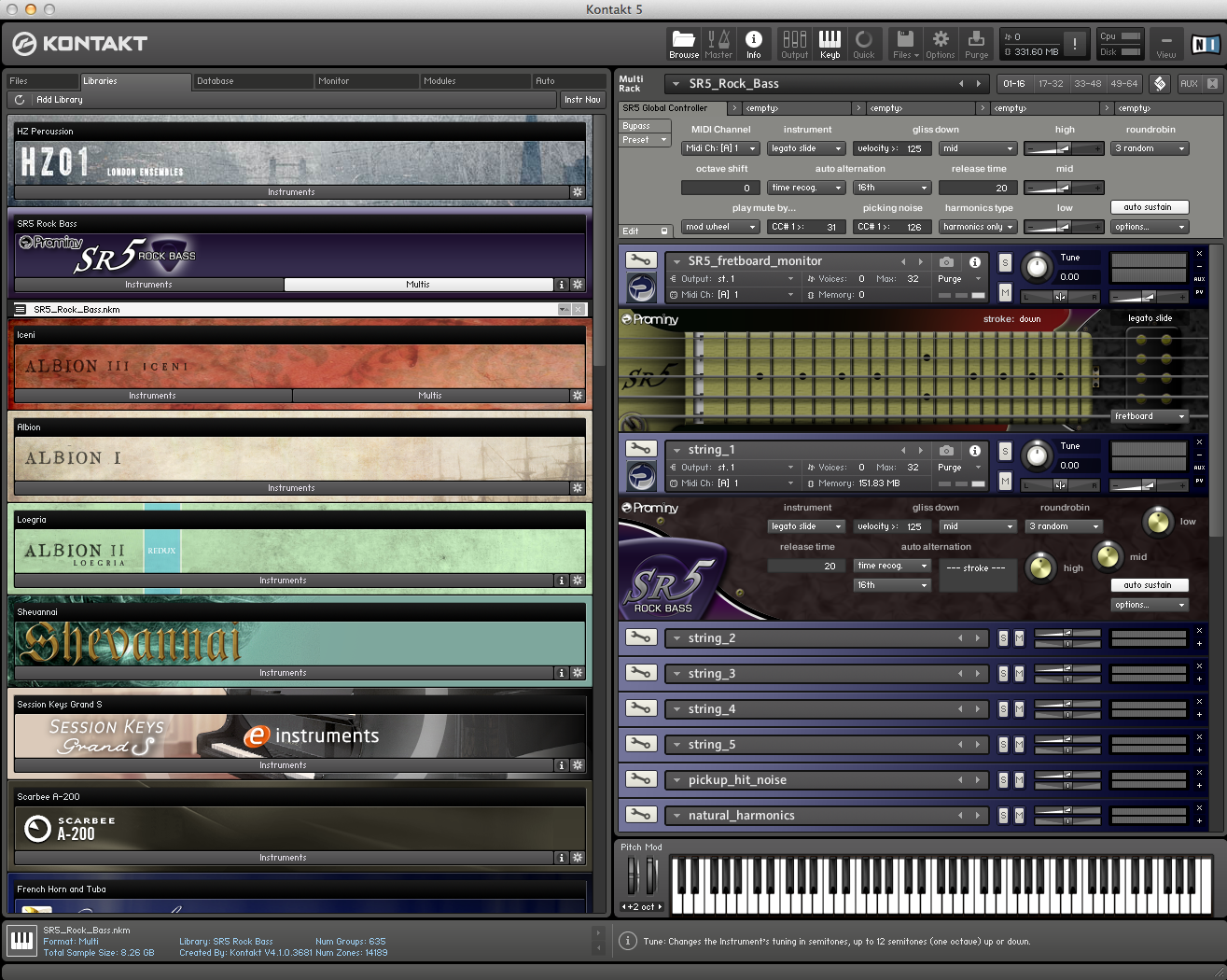Open HZ Percussion library gear settings
The width and height of the screenshot is (1227, 980).
pos(578,192)
